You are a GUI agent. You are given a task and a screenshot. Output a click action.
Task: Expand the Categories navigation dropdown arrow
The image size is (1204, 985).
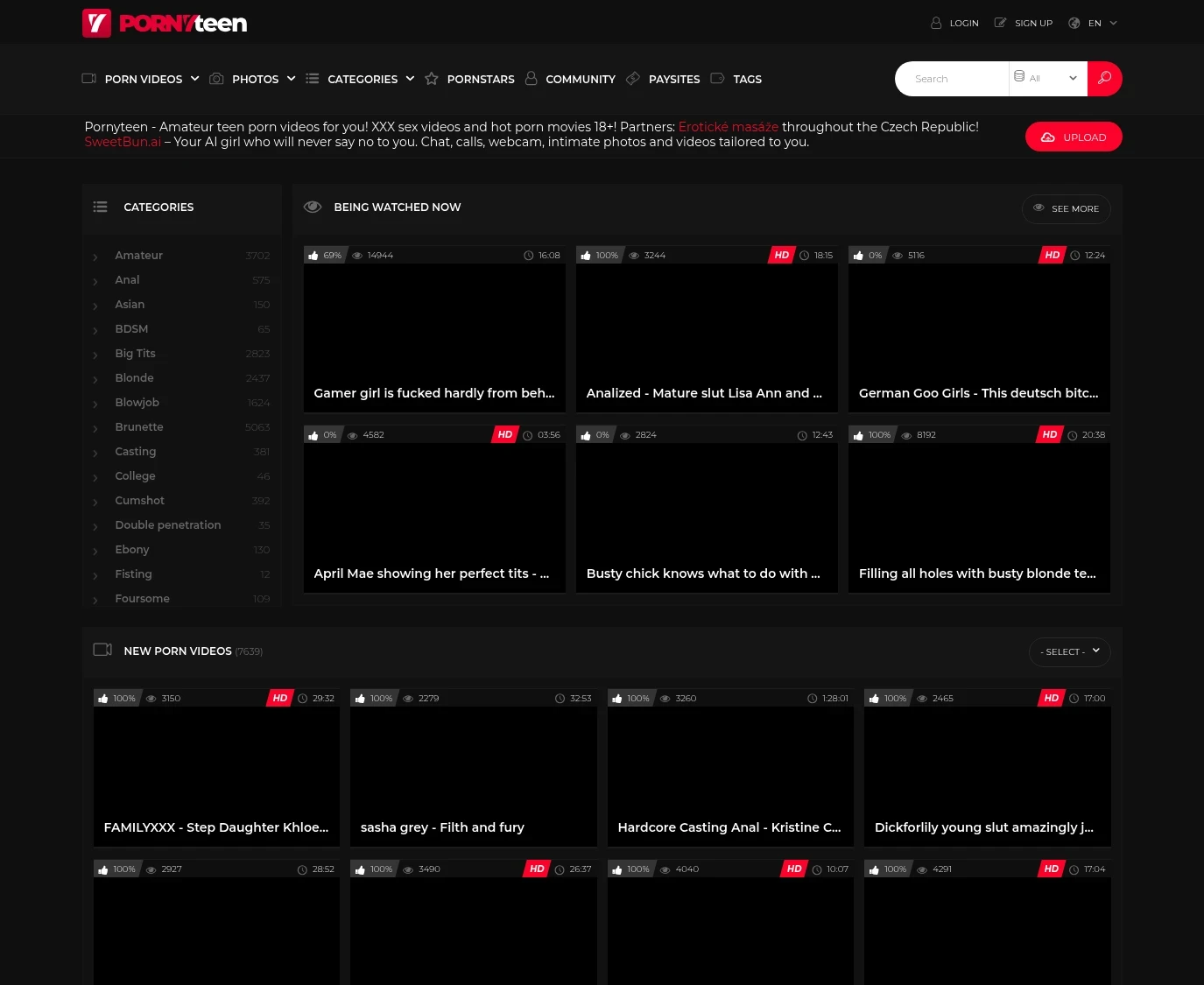410,79
